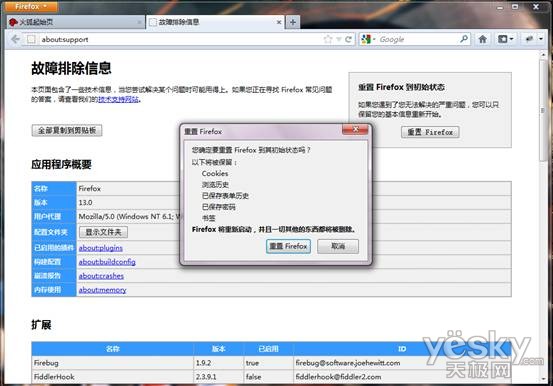Click the page's vertical scrollbar thumb

click(543, 111)
